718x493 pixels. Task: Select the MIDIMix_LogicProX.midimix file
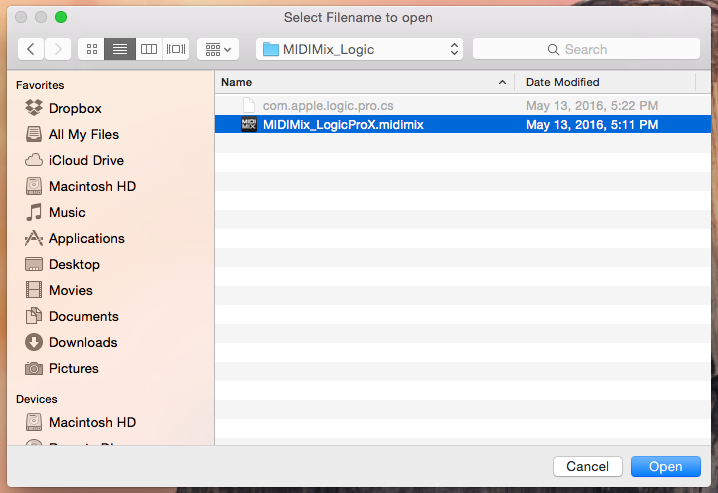[462, 125]
